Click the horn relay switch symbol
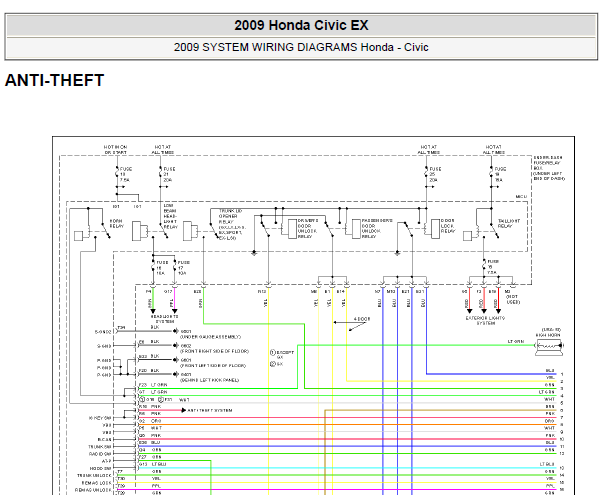Image resolution: width=601 pixels, height=495 pixels. tap(105, 230)
